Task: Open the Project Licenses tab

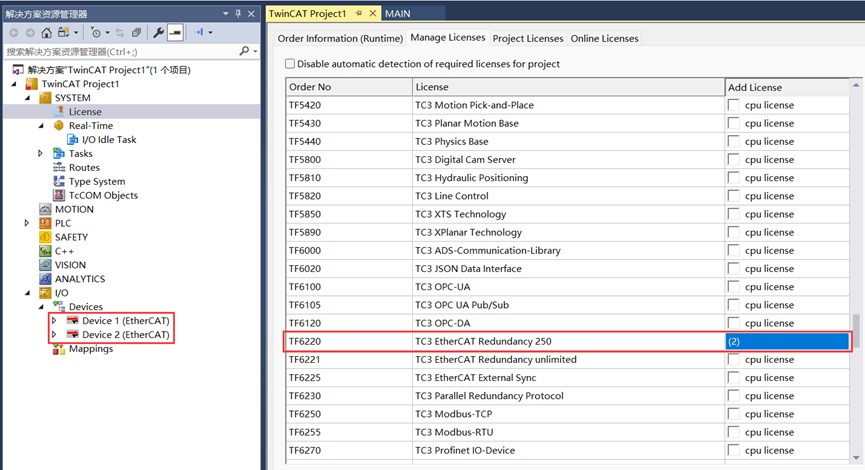Action: (528, 38)
